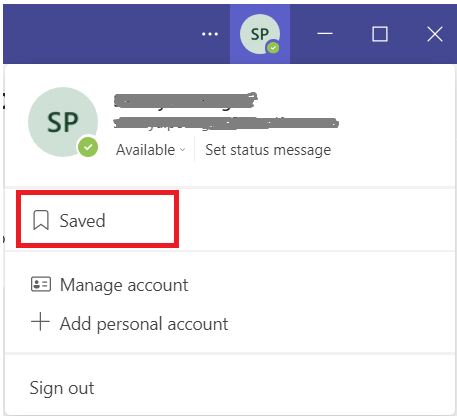Click the large SP profile picture
The image size is (457, 416).
click(63, 122)
